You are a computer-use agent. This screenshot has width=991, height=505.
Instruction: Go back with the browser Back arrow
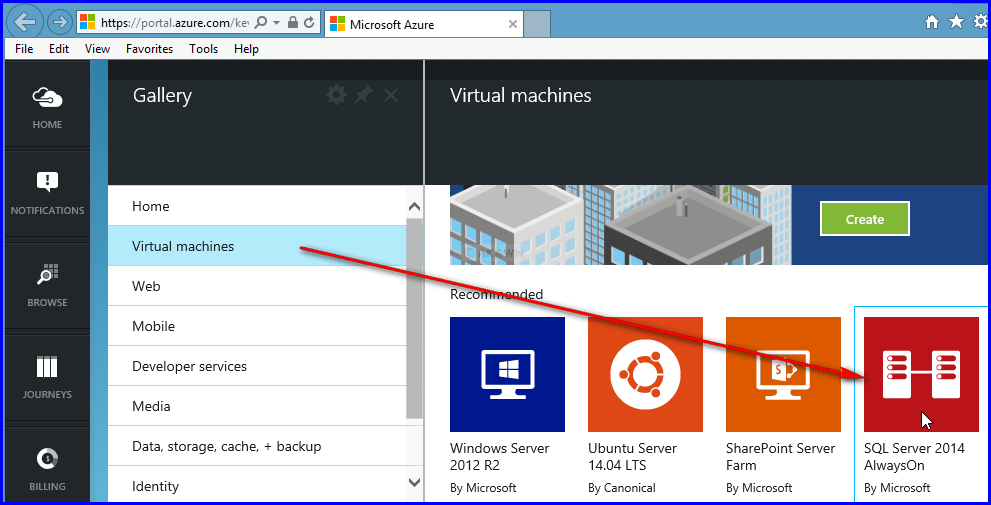click(x=25, y=23)
